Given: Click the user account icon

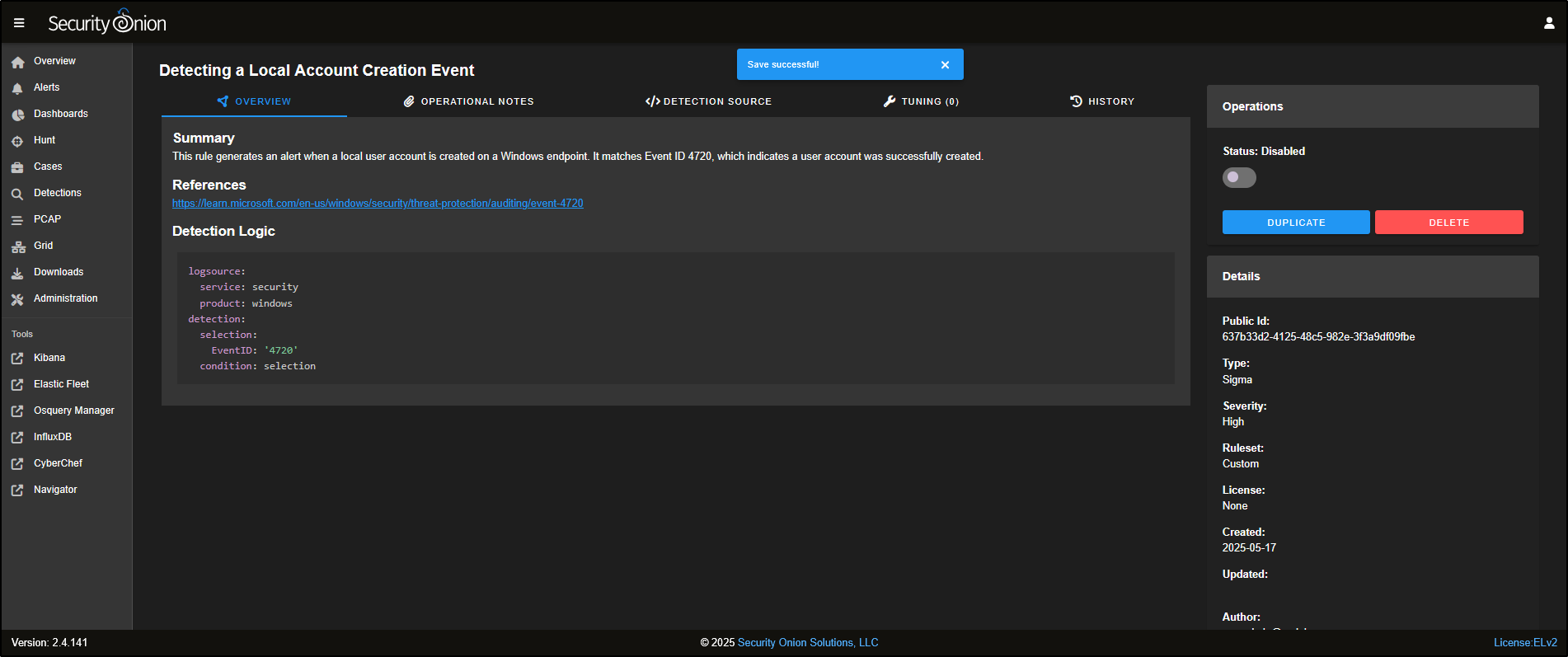Looking at the screenshot, I should pyautogui.click(x=1549, y=23).
